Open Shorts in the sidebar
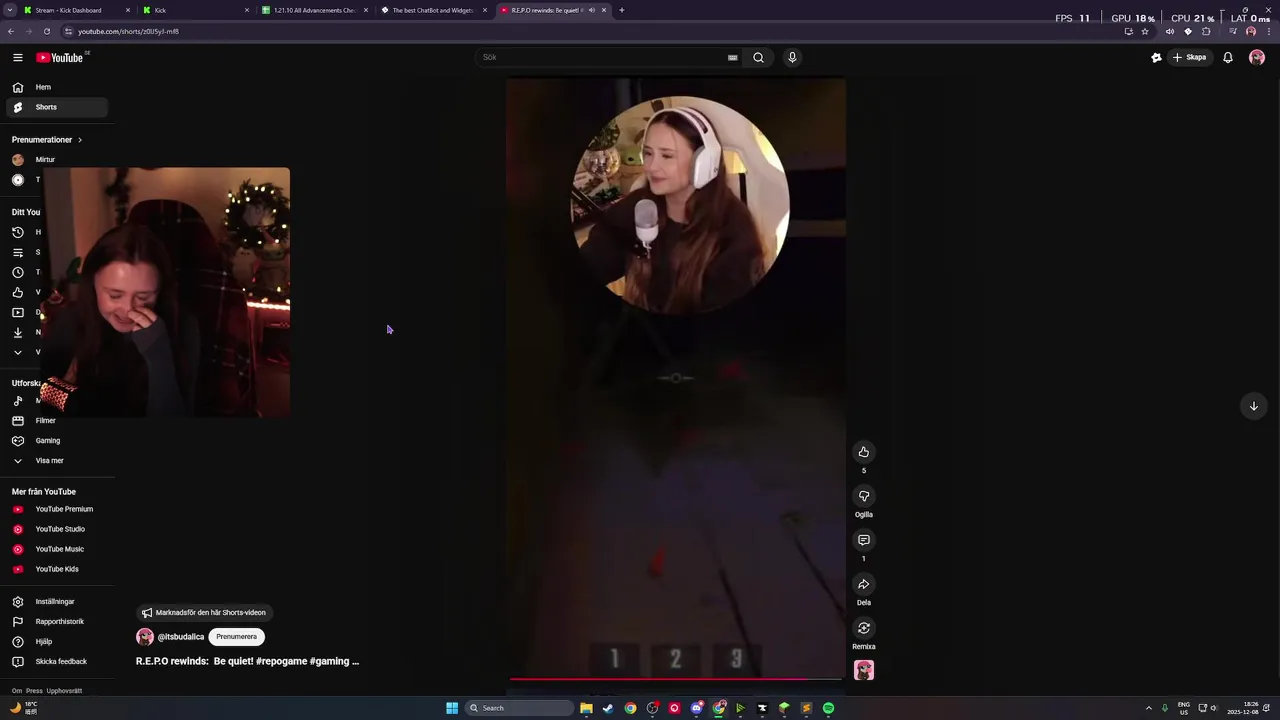The width and height of the screenshot is (1280, 720). (x=56, y=107)
